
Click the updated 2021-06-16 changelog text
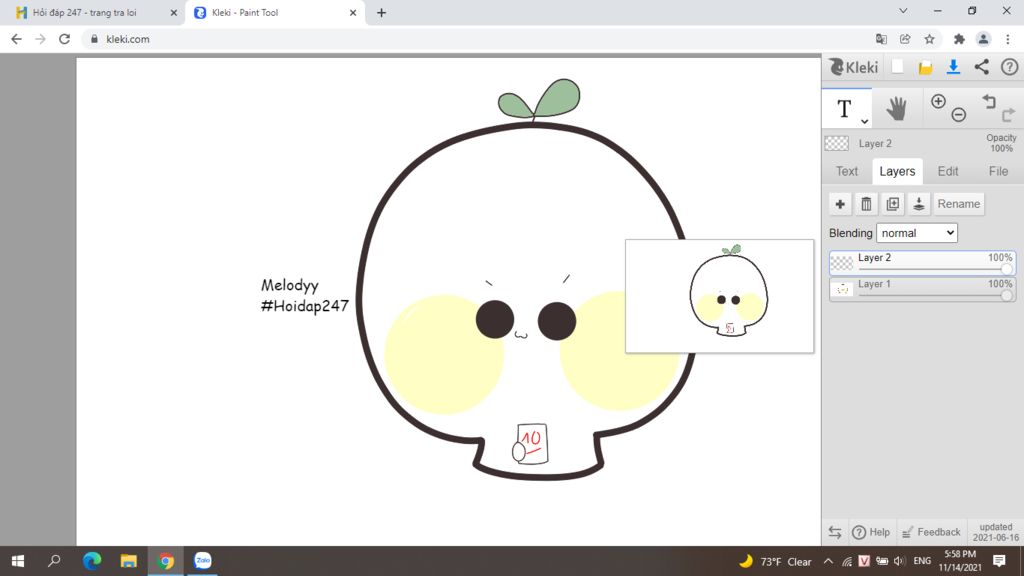click(x=995, y=532)
